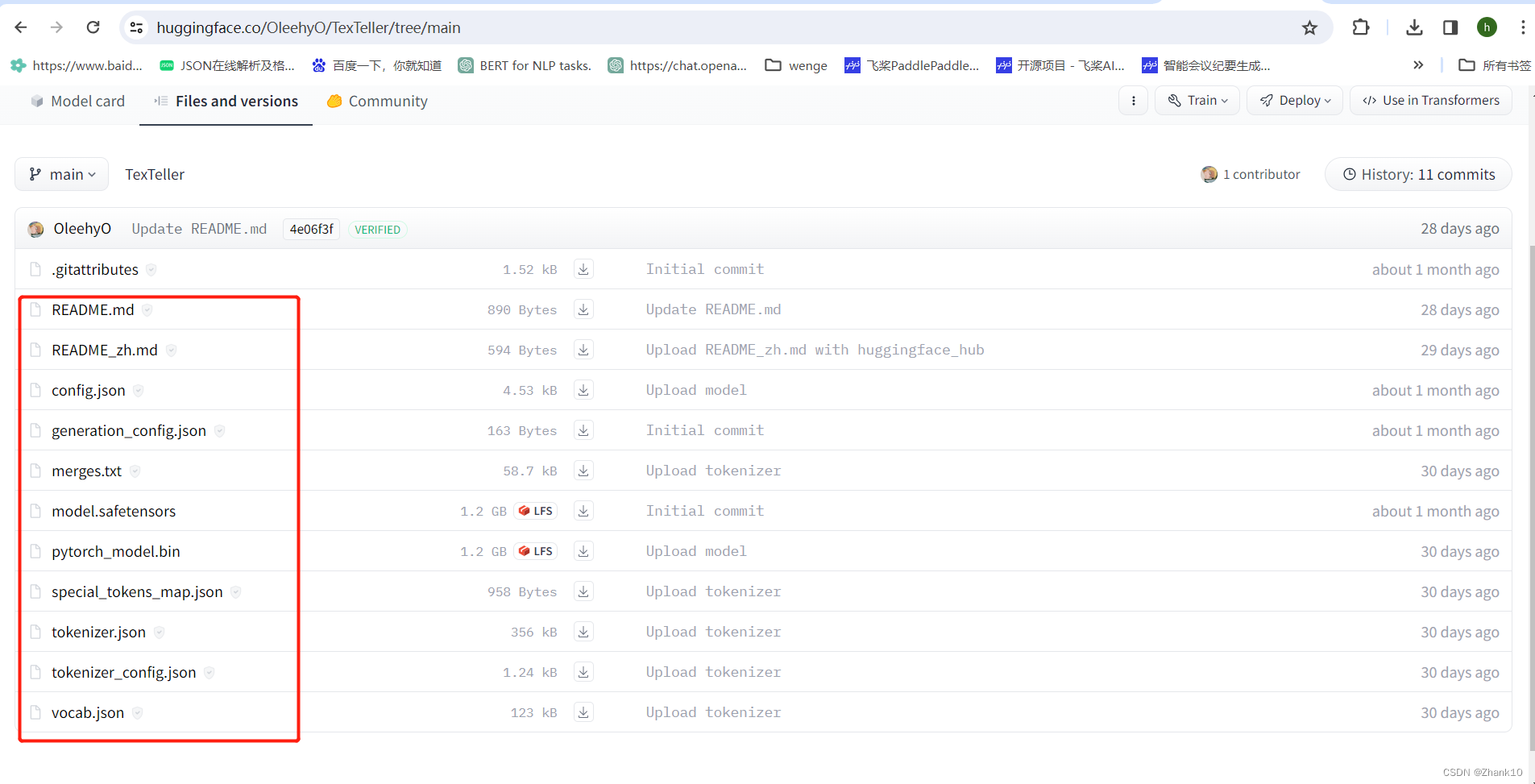Expand the Train dropdown
Screen dimensions: 1535x784
pyautogui.click(x=1197, y=101)
